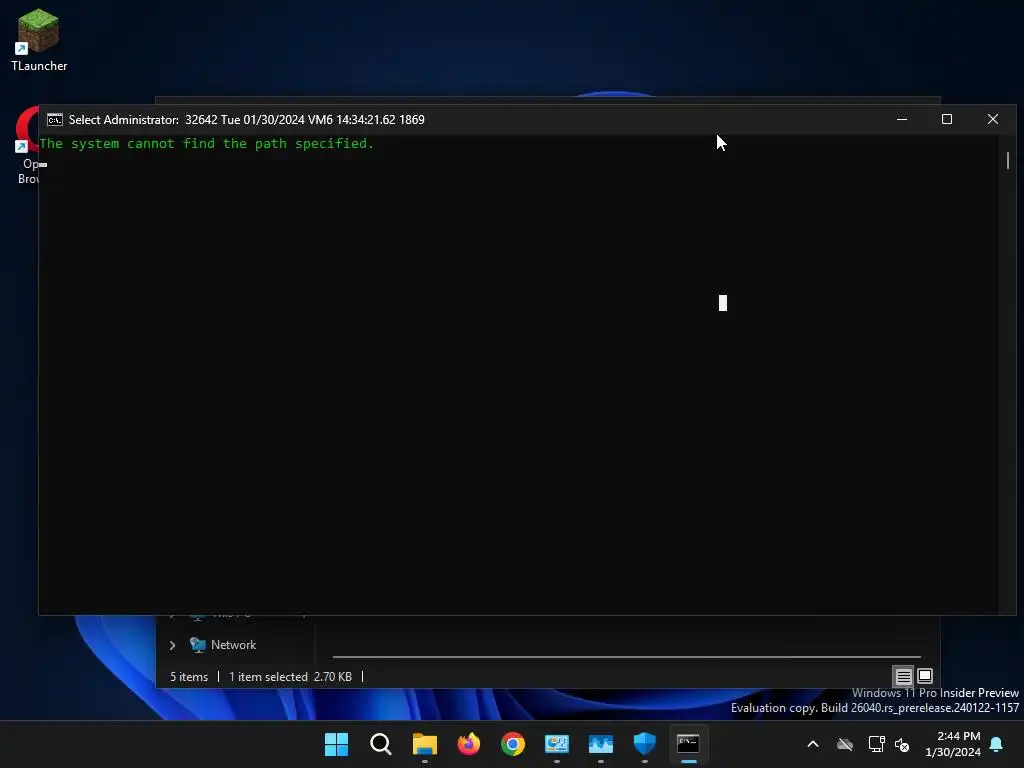
Task: Maximize the Administrator command prompt window
Action: click(947, 120)
